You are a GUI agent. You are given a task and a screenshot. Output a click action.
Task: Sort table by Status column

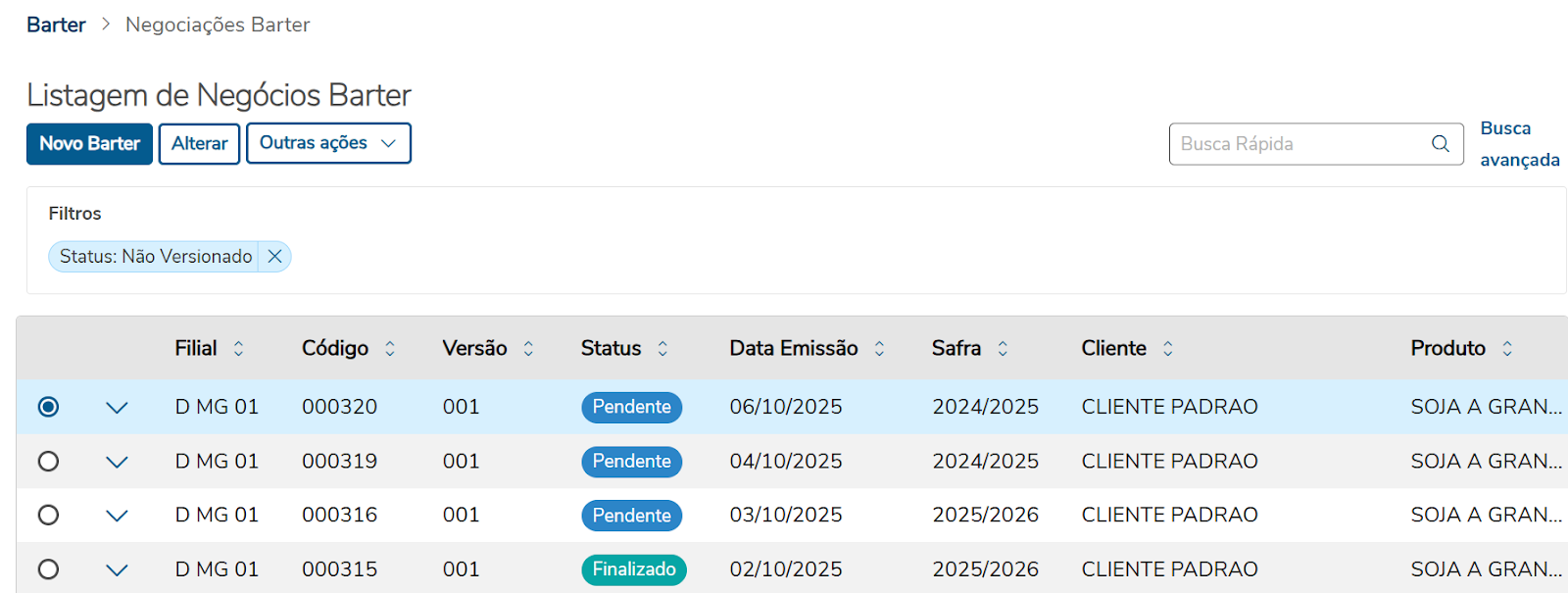(x=662, y=349)
